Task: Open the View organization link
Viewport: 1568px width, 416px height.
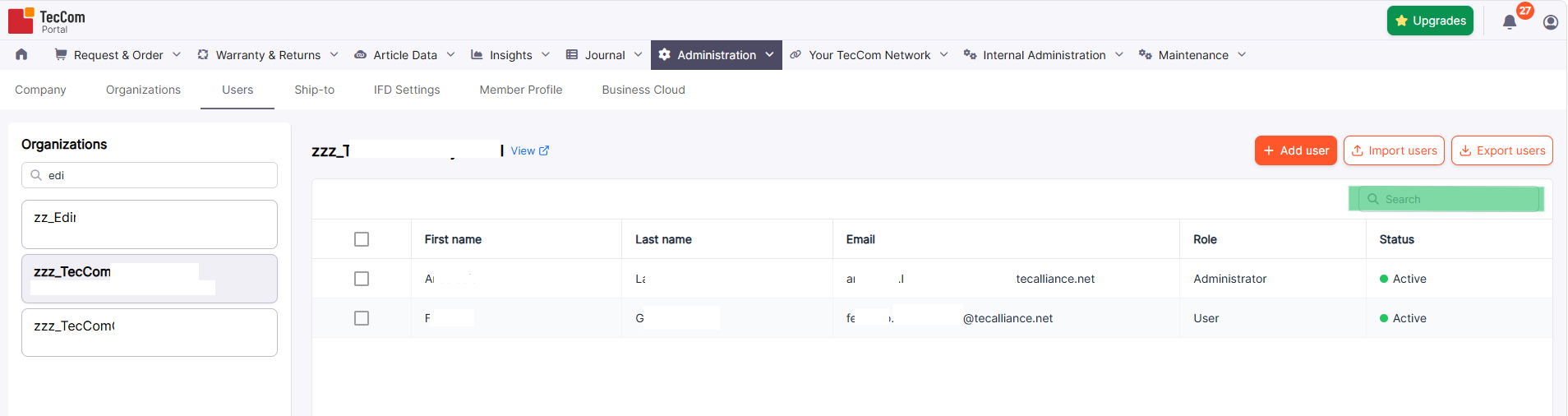Action: 529,150
